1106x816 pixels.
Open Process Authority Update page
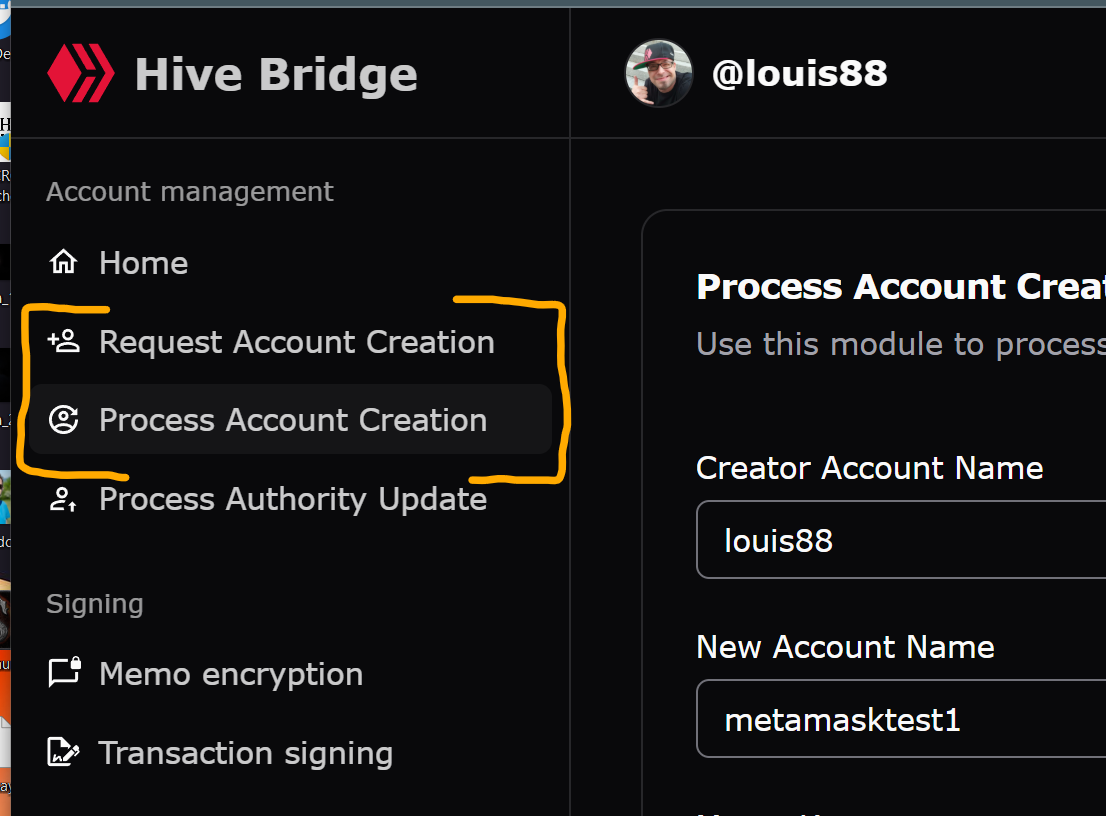291,499
